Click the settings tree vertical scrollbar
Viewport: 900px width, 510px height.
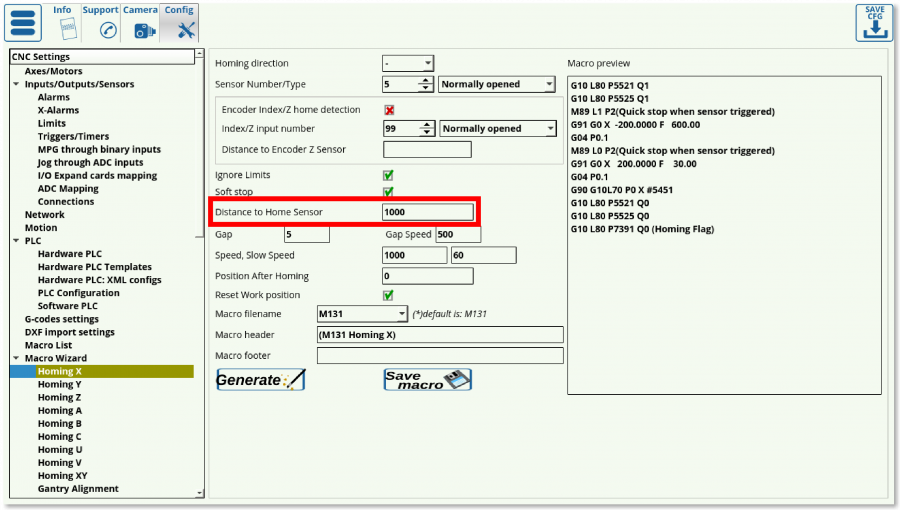tap(200, 270)
